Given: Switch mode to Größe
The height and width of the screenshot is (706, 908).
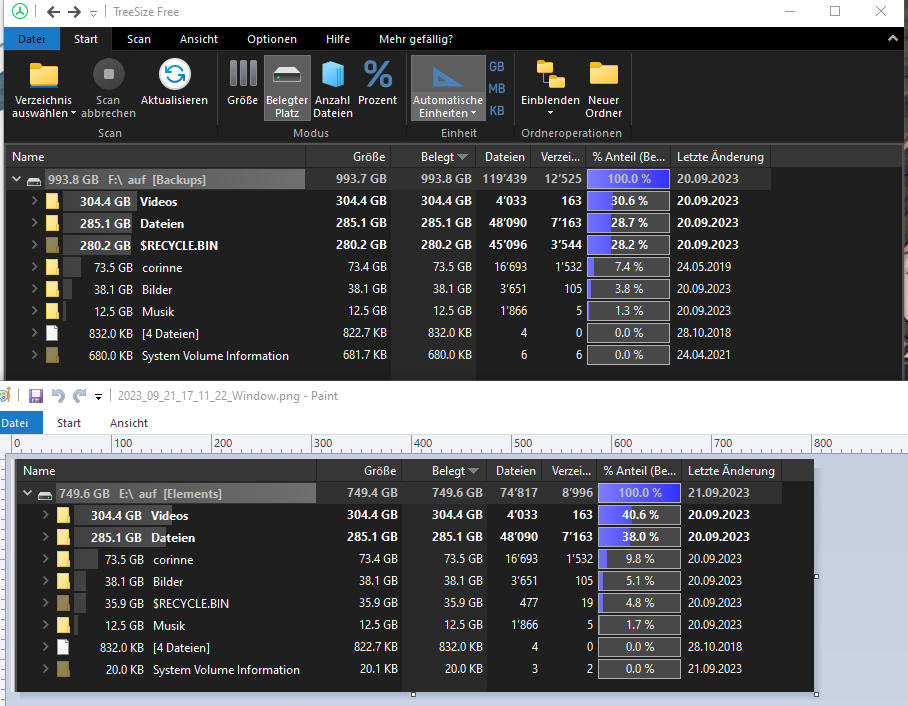Looking at the screenshot, I should pyautogui.click(x=243, y=83).
